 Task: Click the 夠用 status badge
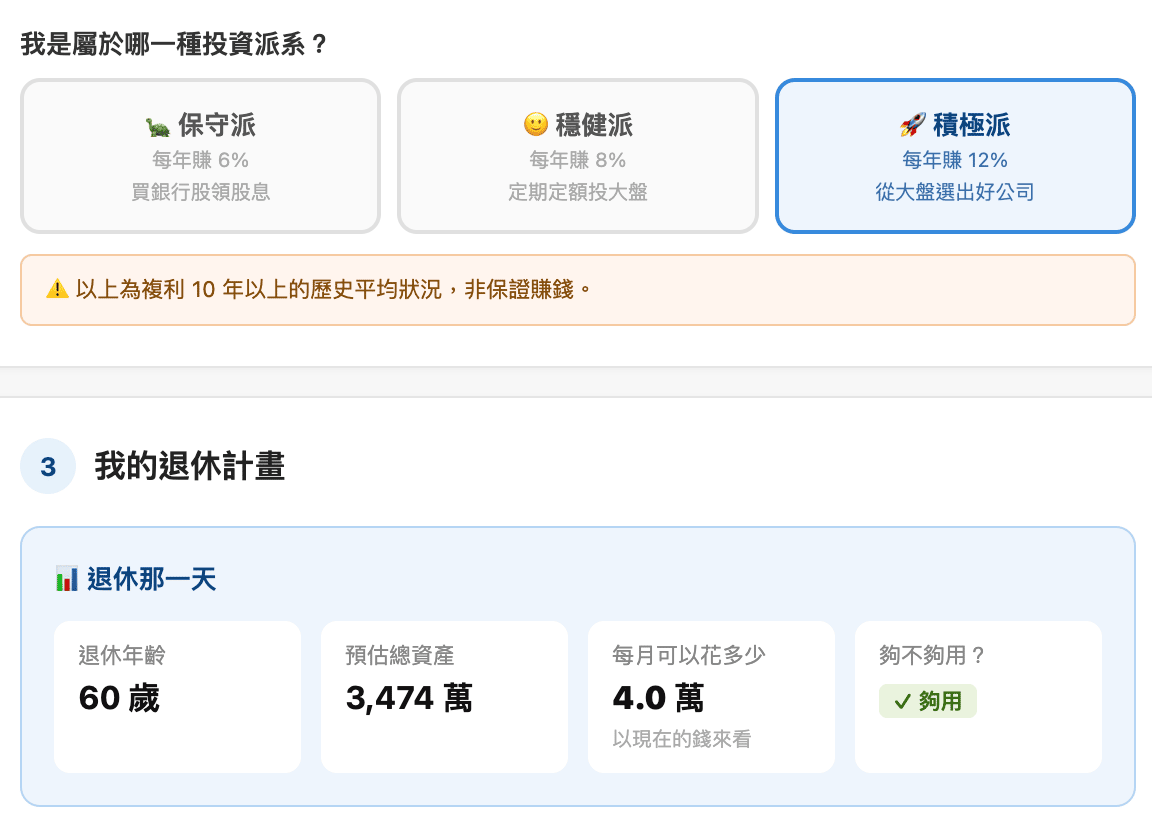point(927,701)
